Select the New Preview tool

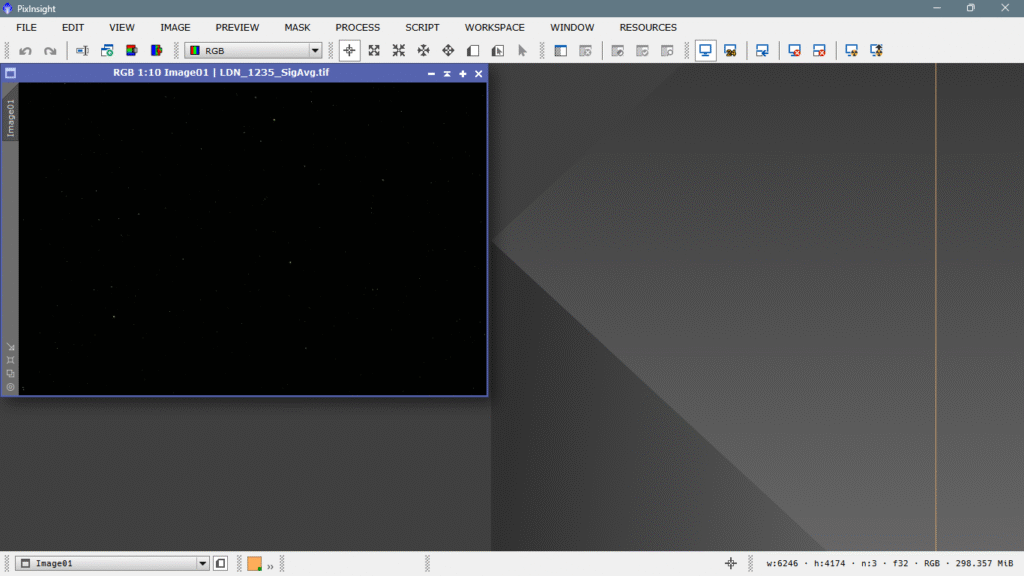(x=473, y=51)
